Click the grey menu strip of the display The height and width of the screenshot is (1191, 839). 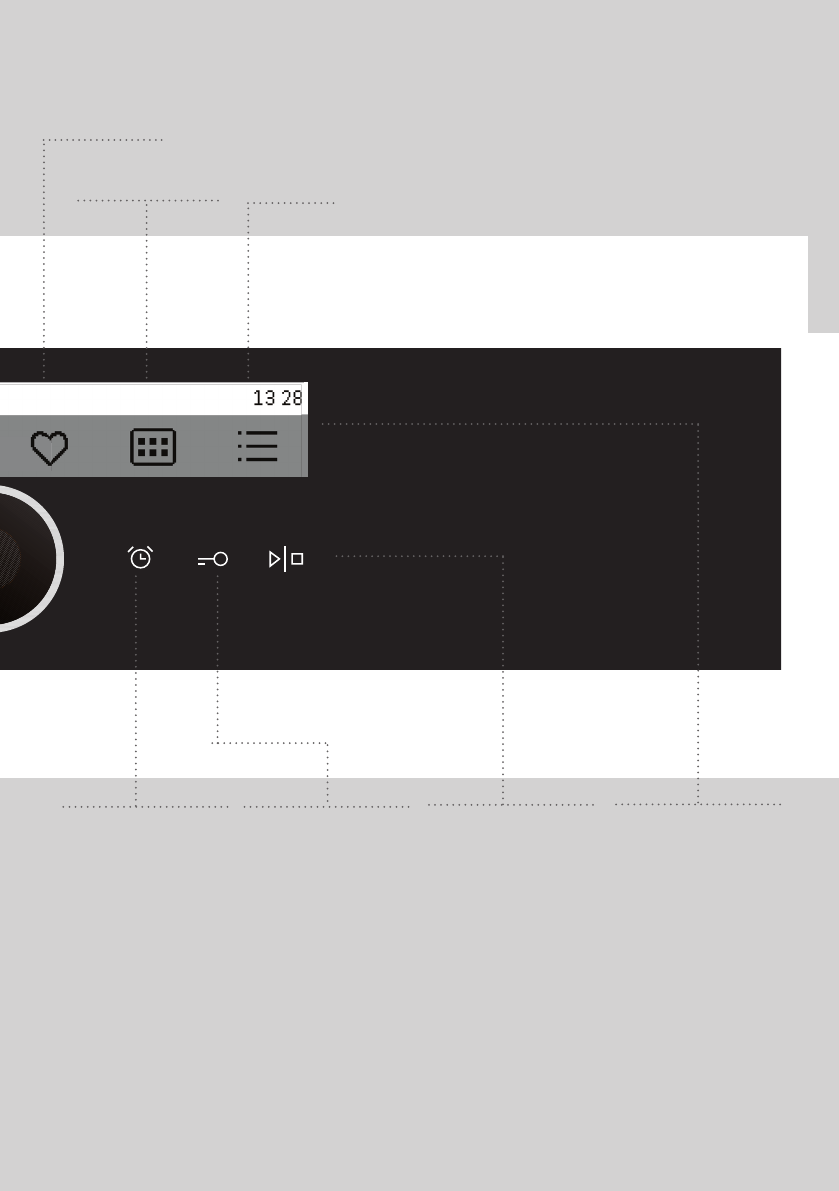(x=153, y=446)
